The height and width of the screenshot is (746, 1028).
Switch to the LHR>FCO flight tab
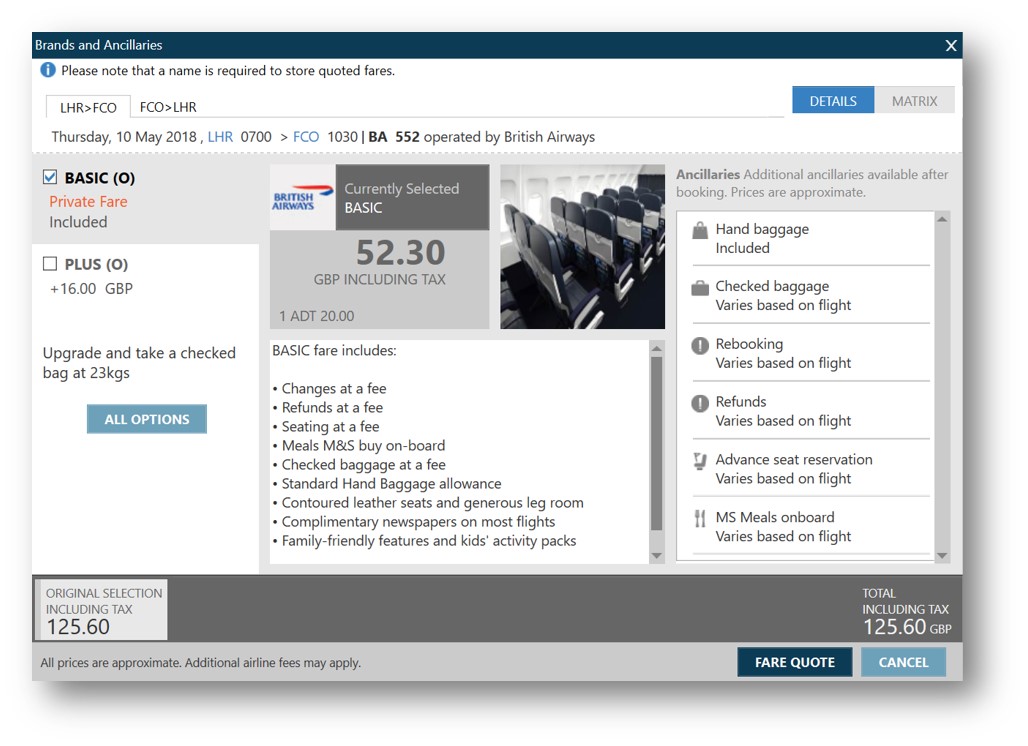88,107
